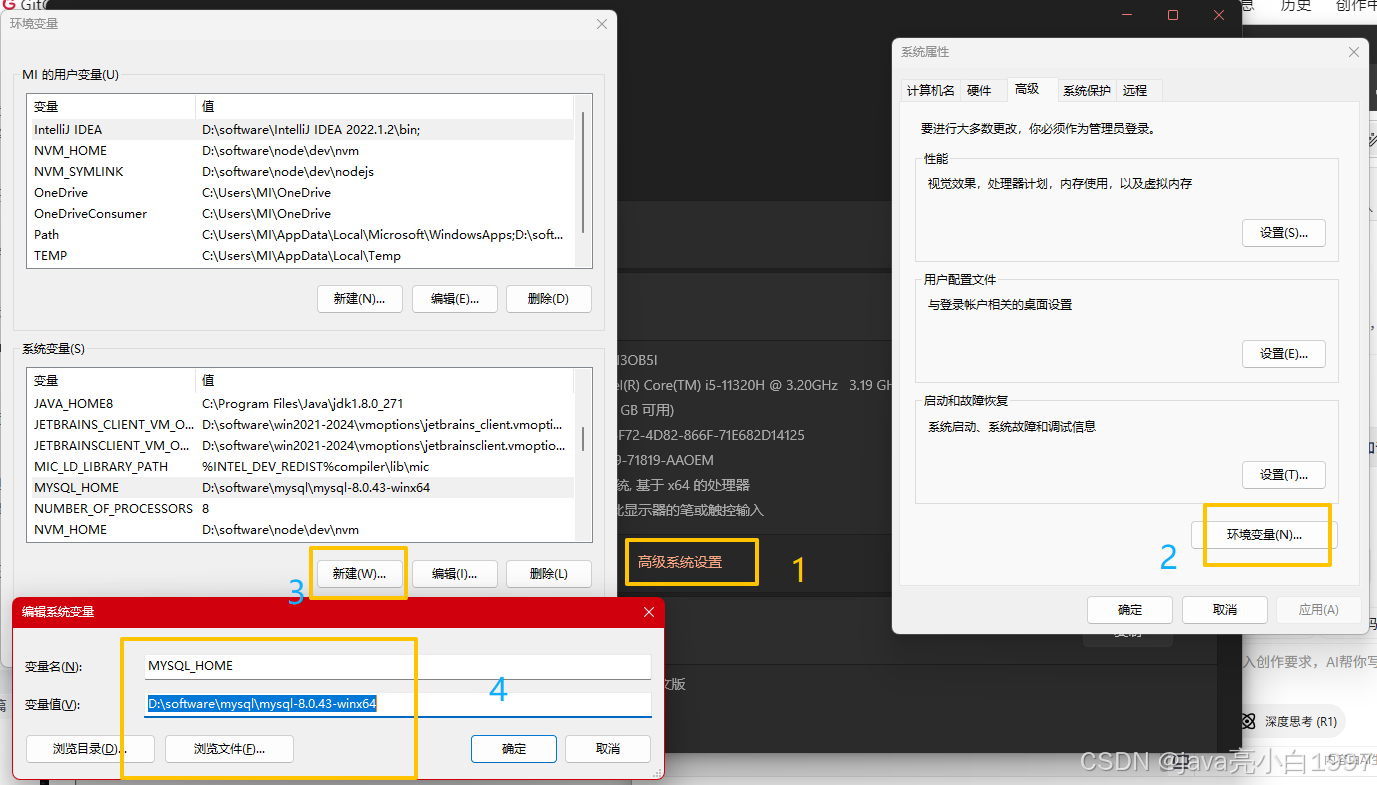
Task: Select the NUMBER_OF_PROCESSORS system variable
Action: pyautogui.click(x=300, y=509)
